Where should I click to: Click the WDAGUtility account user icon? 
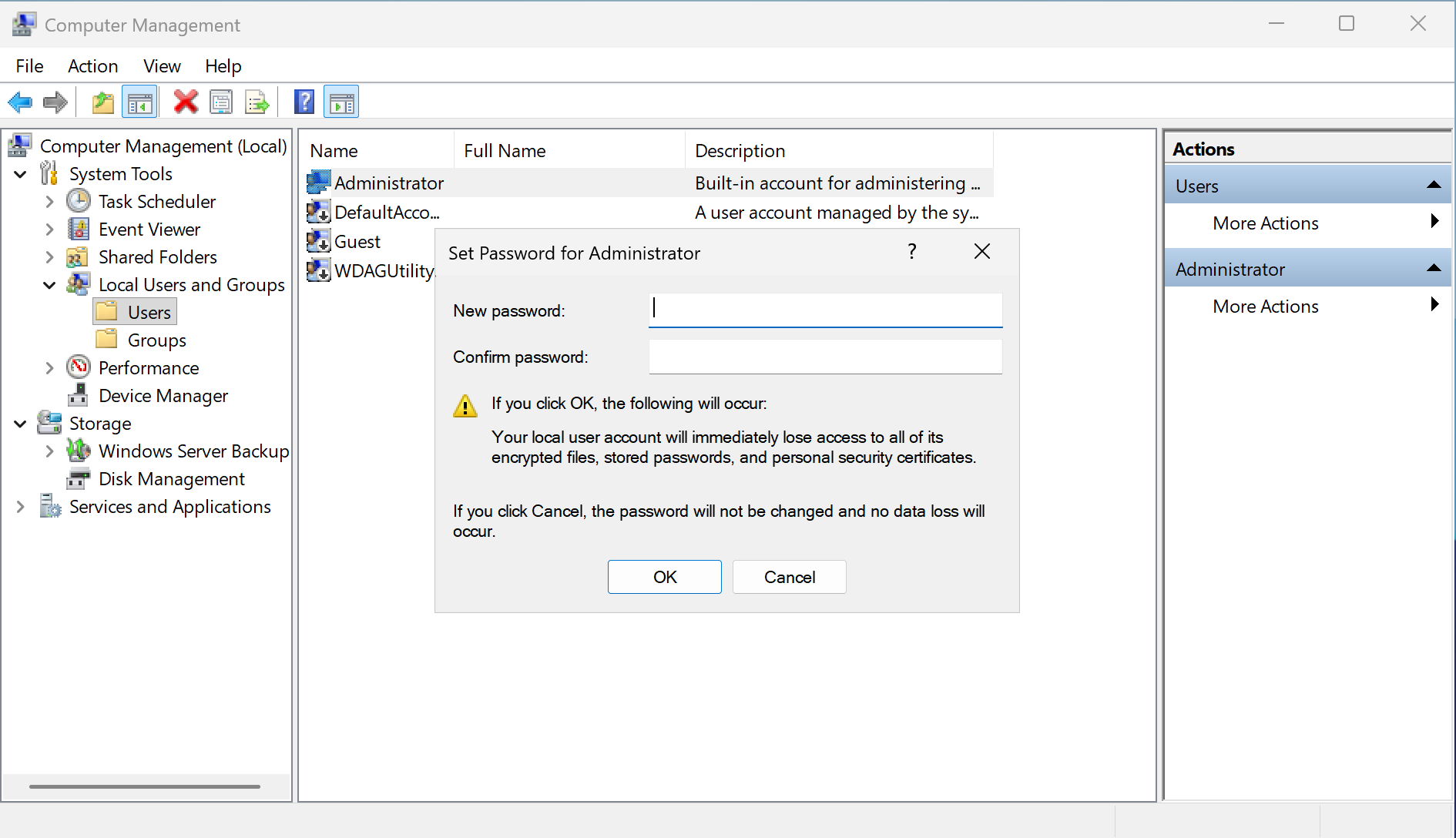(x=318, y=270)
